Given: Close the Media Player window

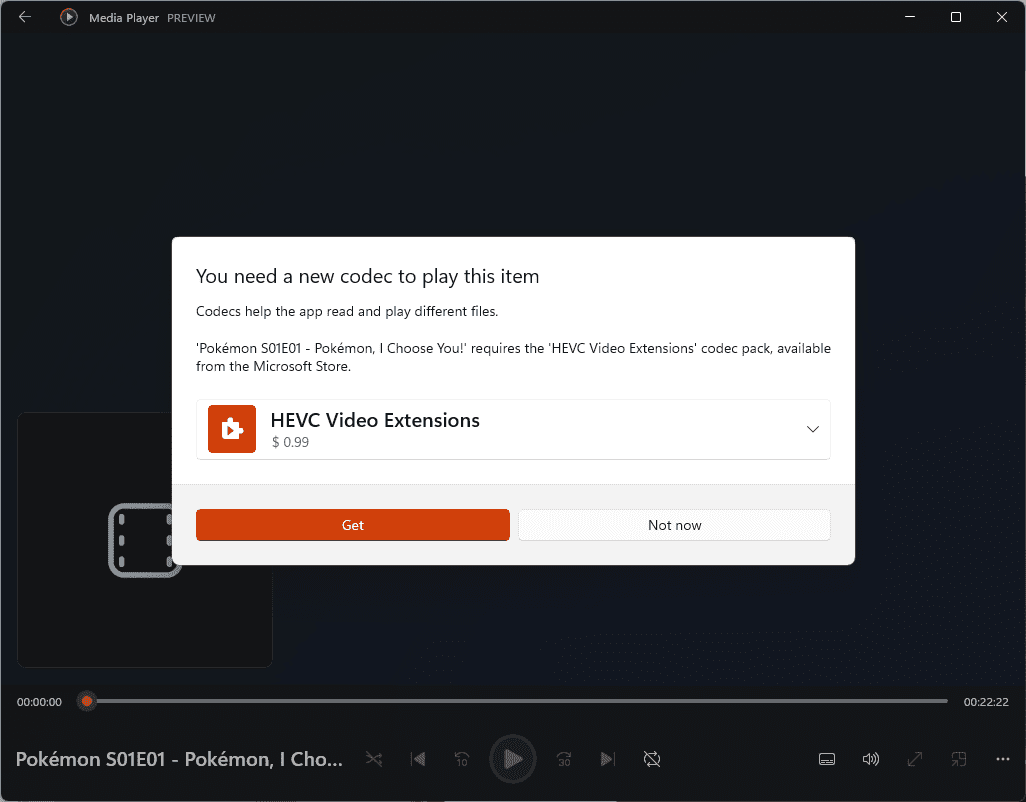Looking at the screenshot, I should pos(1002,17).
